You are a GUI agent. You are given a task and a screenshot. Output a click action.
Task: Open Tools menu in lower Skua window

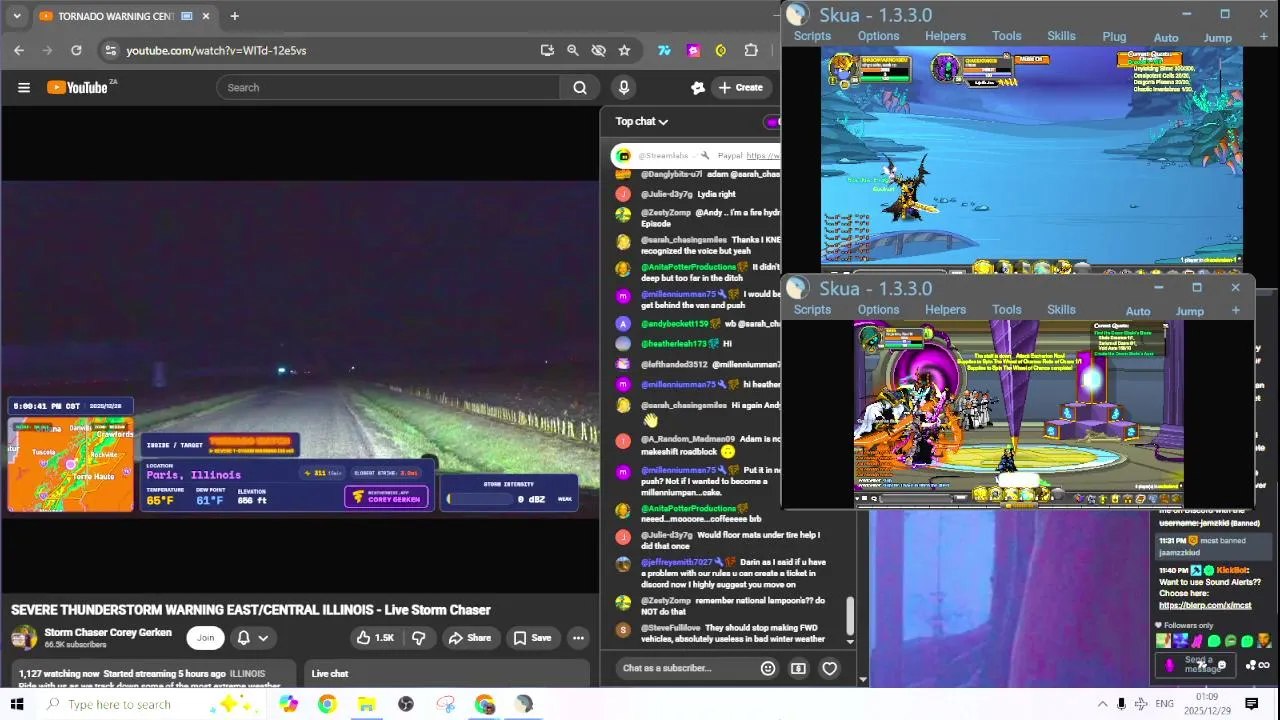pyautogui.click(x=1006, y=310)
